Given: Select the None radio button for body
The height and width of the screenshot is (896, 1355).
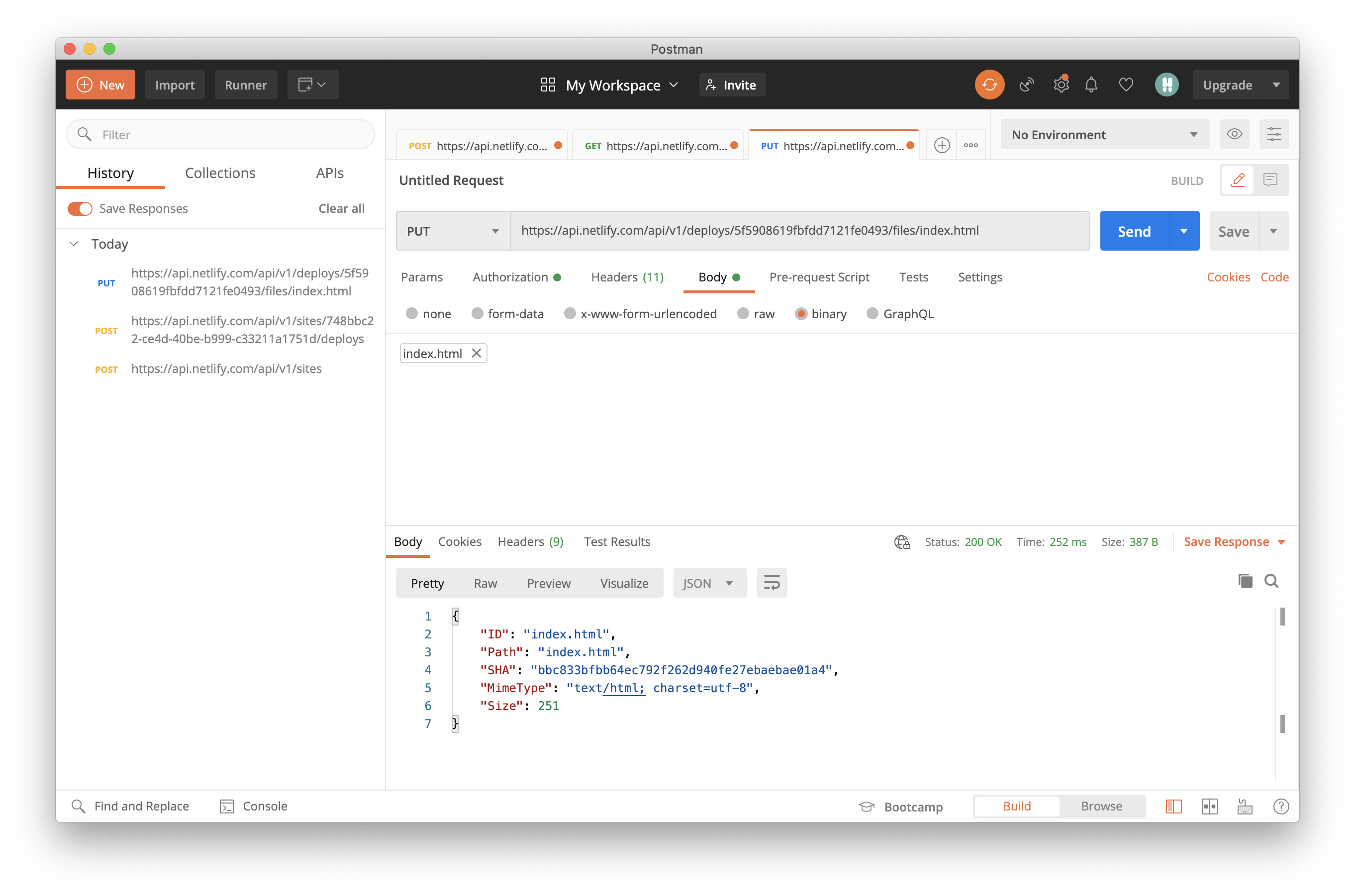Looking at the screenshot, I should [x=411, y=314].
